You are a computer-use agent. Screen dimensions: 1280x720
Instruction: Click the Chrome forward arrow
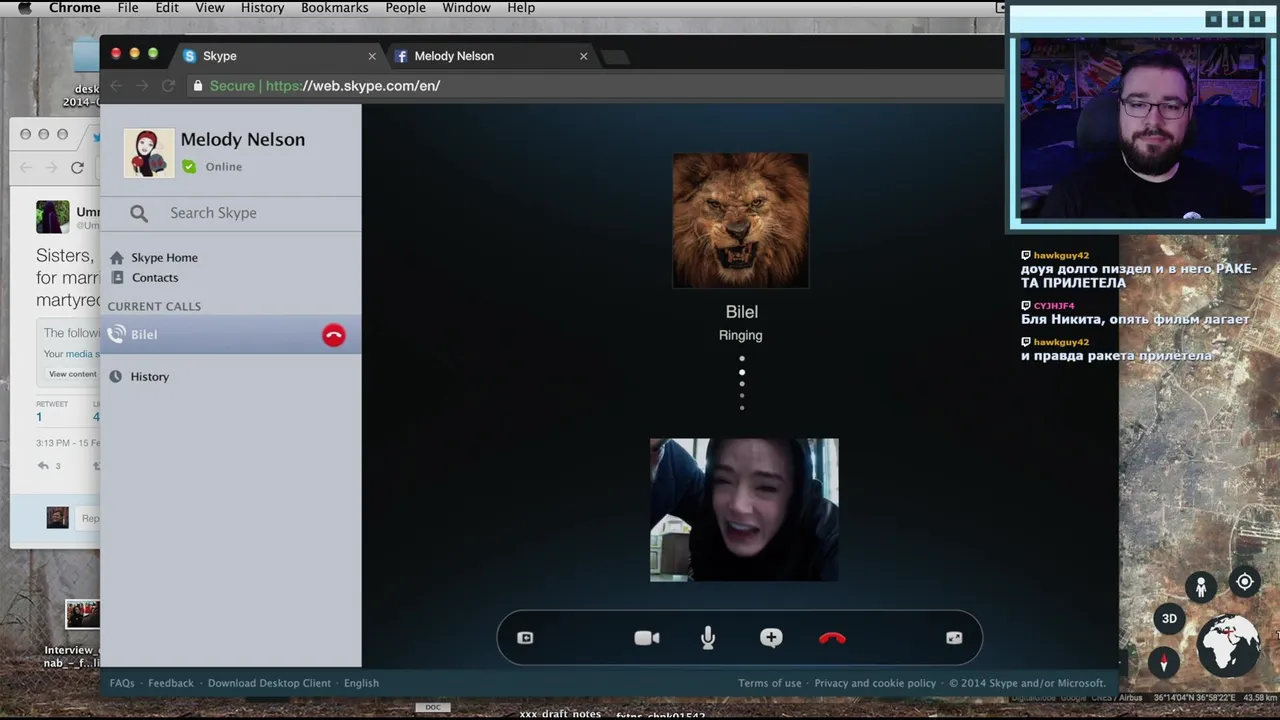(x=142, y=86)
